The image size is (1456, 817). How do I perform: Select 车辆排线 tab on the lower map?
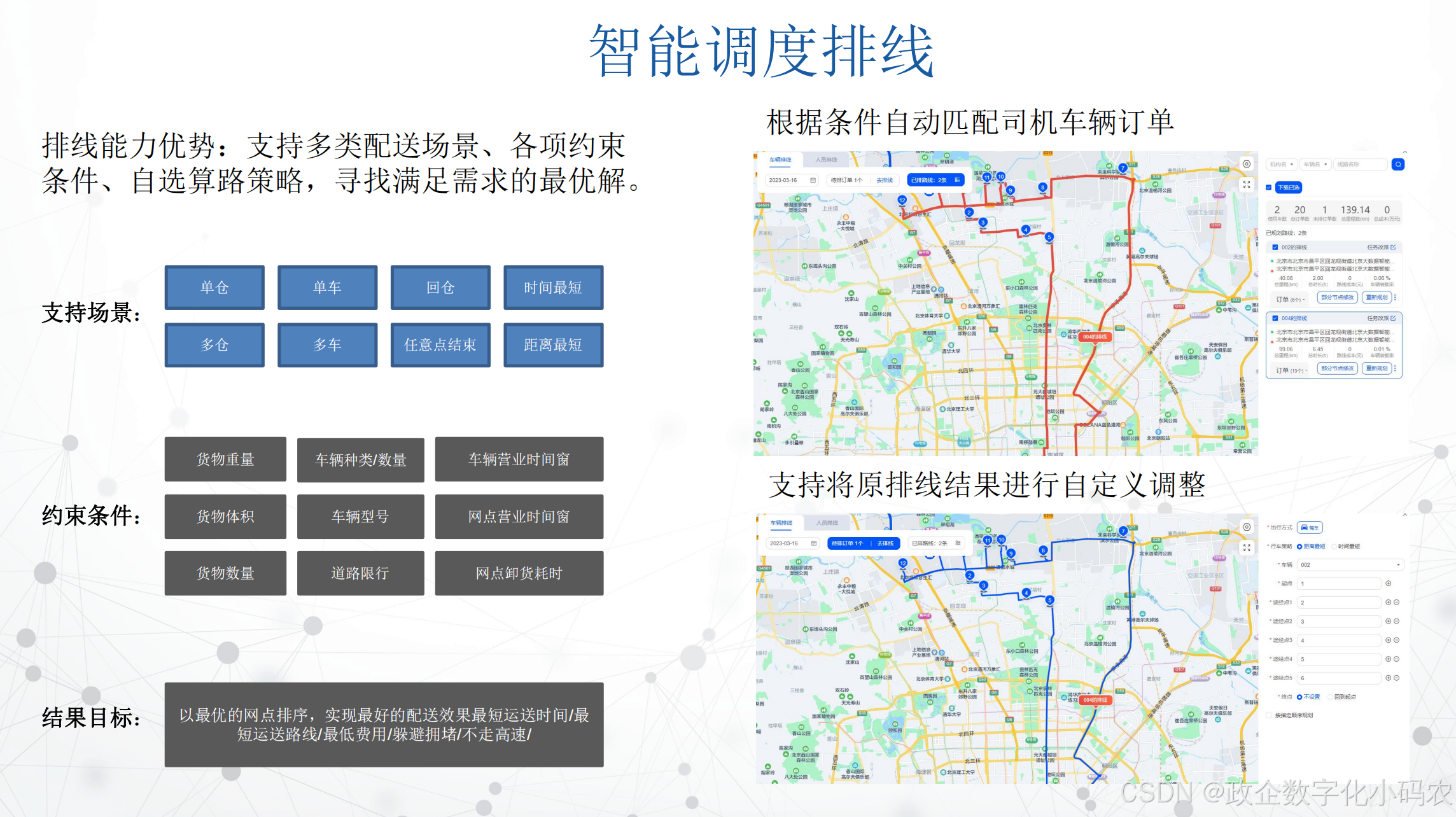pos(781,523)
